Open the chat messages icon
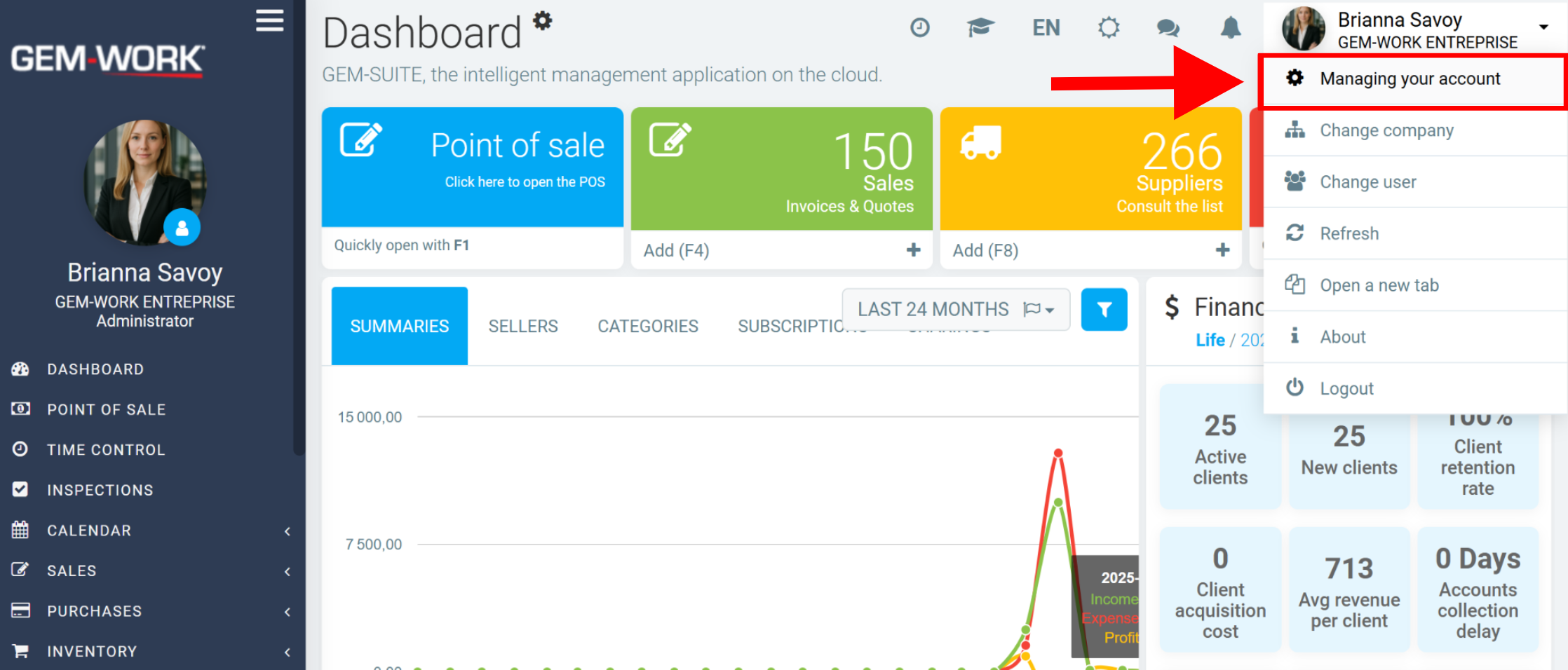This screenshot has height=670, width=1568. pos(1168,28)
